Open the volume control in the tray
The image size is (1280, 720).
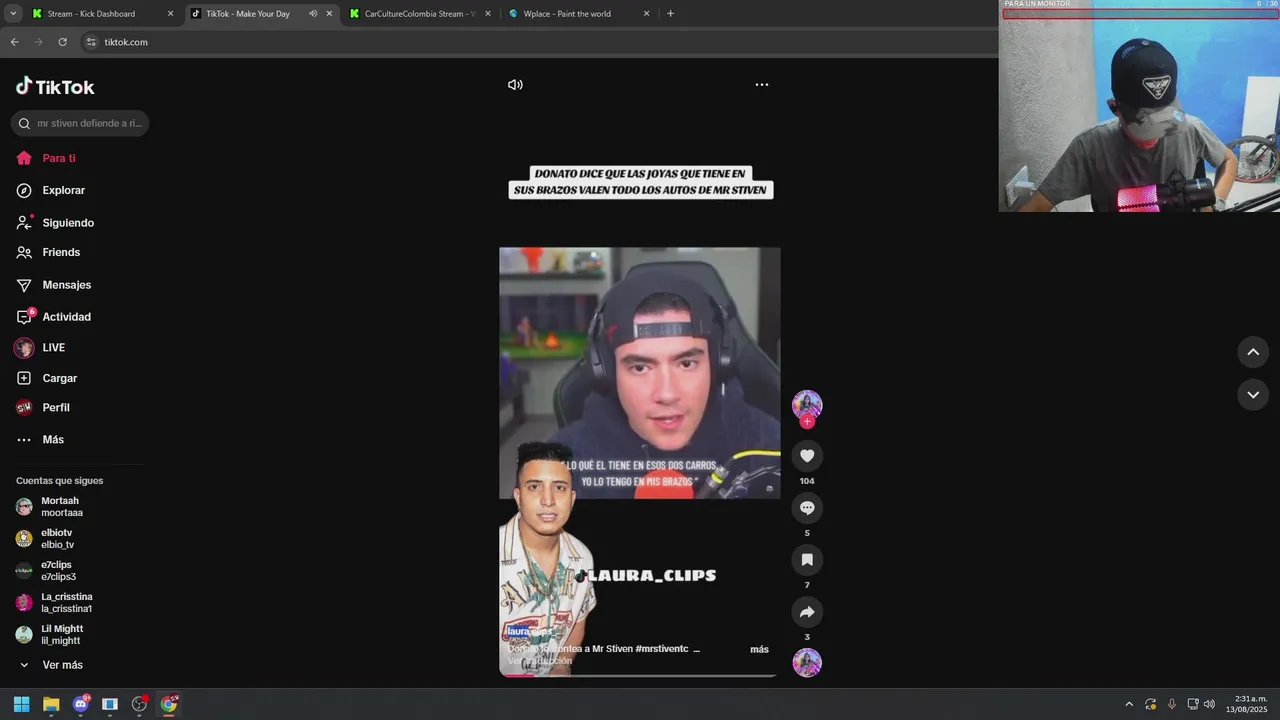pyautogui.click(x=1209, y=704)
